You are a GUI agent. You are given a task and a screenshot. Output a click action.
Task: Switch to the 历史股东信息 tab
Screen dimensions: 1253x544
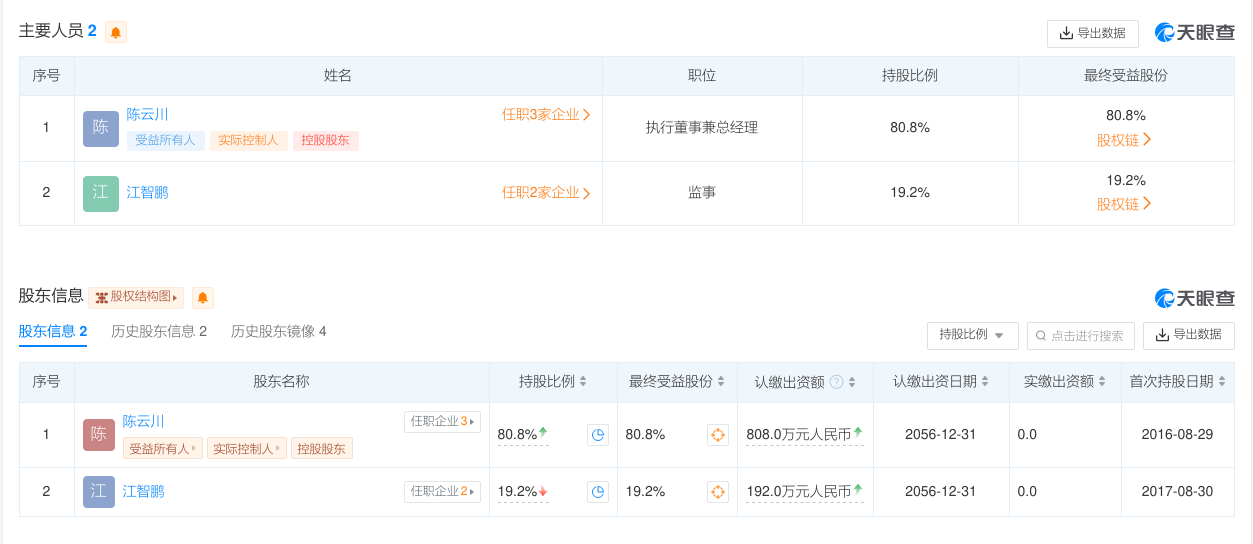[x=159, y=331]
